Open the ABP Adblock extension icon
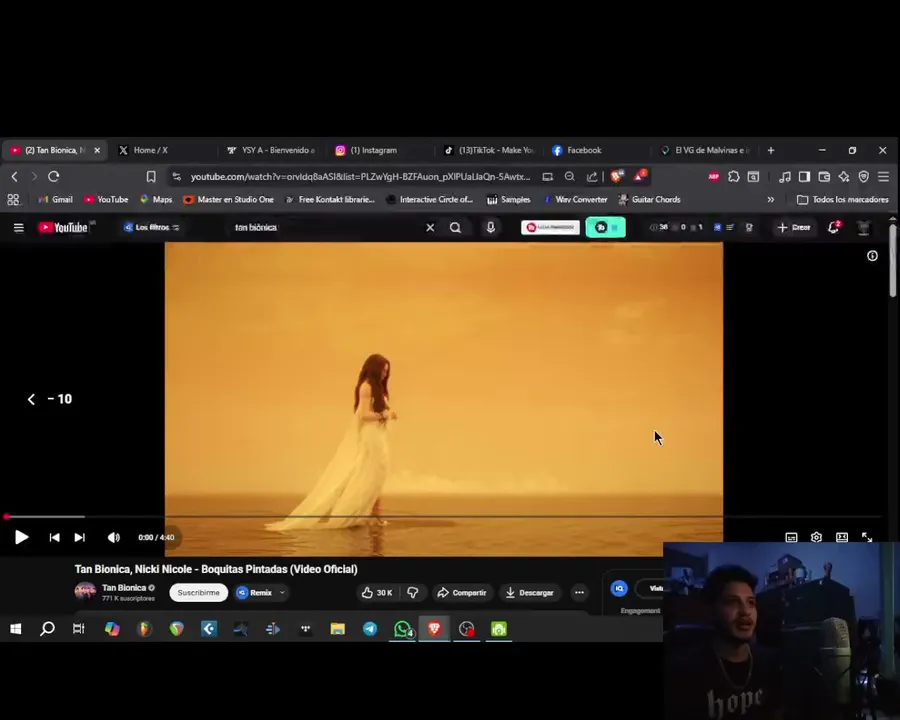 point(713,177)
